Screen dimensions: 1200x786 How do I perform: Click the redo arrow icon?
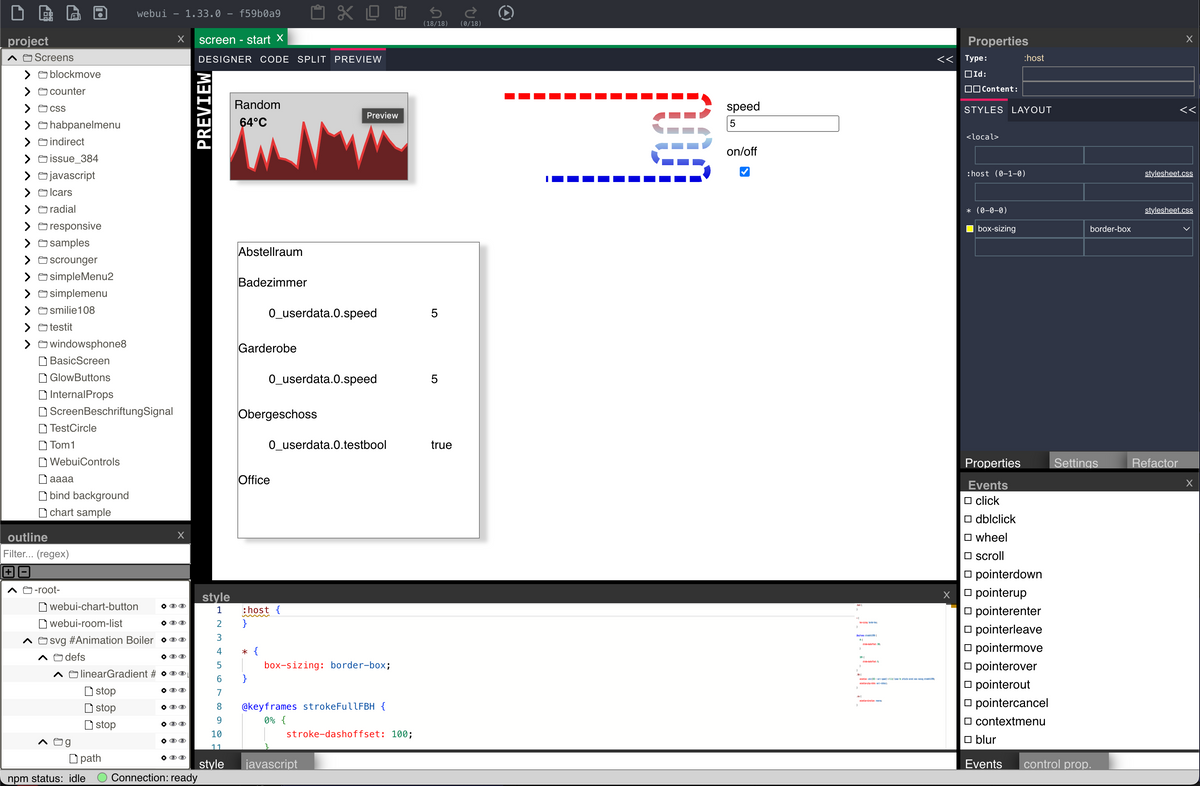pos(472,11)
